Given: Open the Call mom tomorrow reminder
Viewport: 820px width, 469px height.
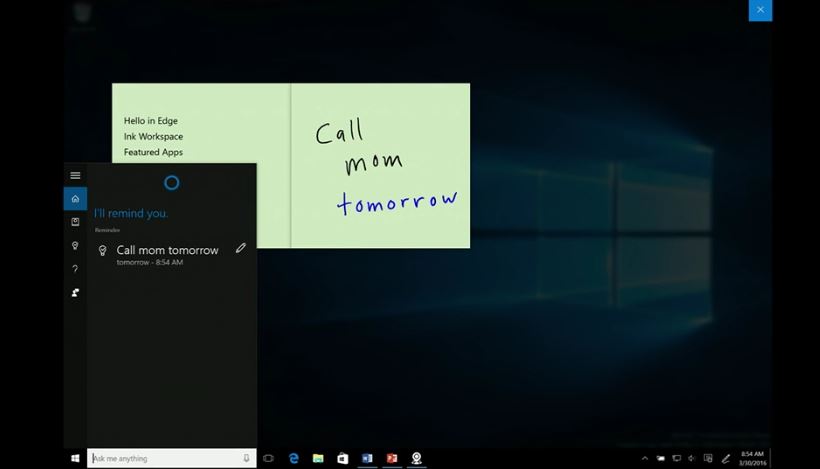Looking at the screenshot, I should pyautogui.click(x=166, y=251).
